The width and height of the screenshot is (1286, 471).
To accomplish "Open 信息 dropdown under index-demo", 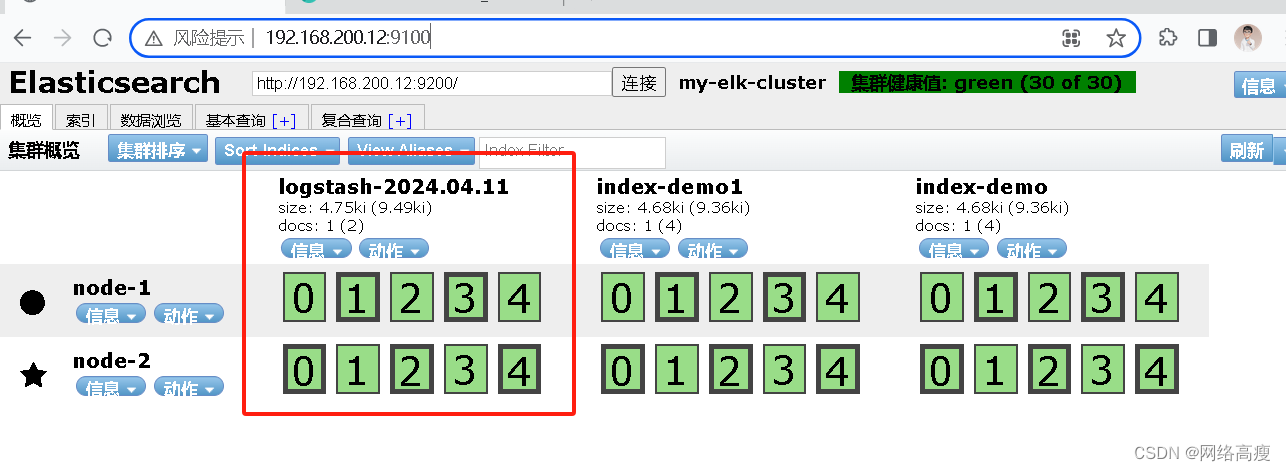I will [953, 249].
